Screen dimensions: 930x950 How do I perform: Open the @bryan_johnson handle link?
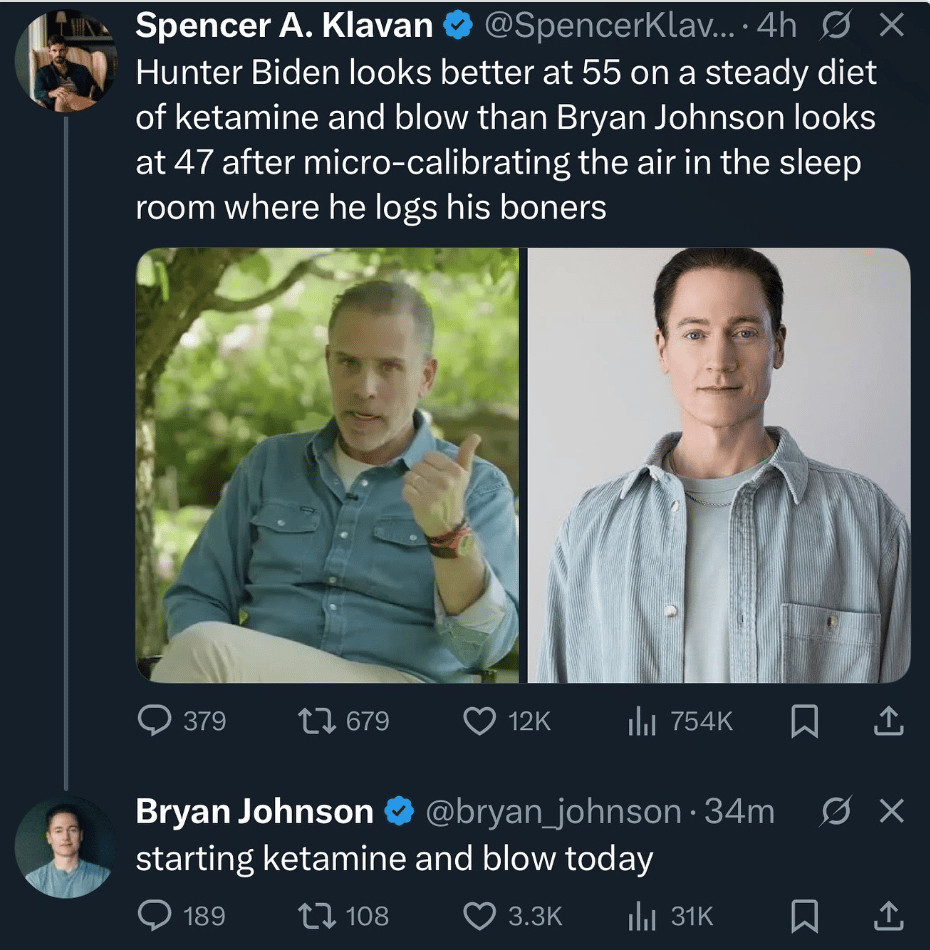(554, 811)
